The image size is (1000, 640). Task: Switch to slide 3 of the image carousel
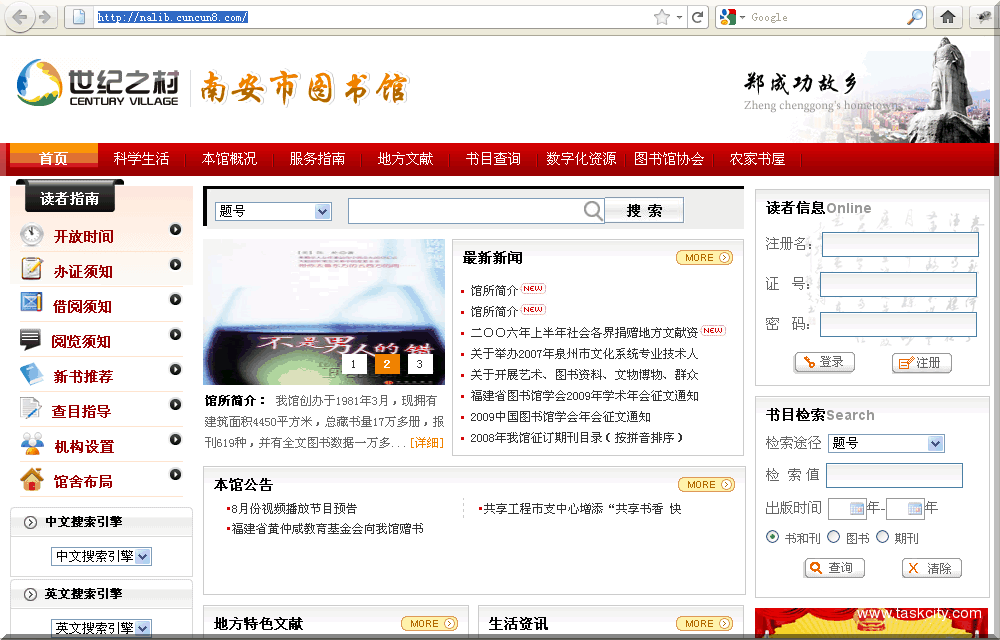click(418, 364)
